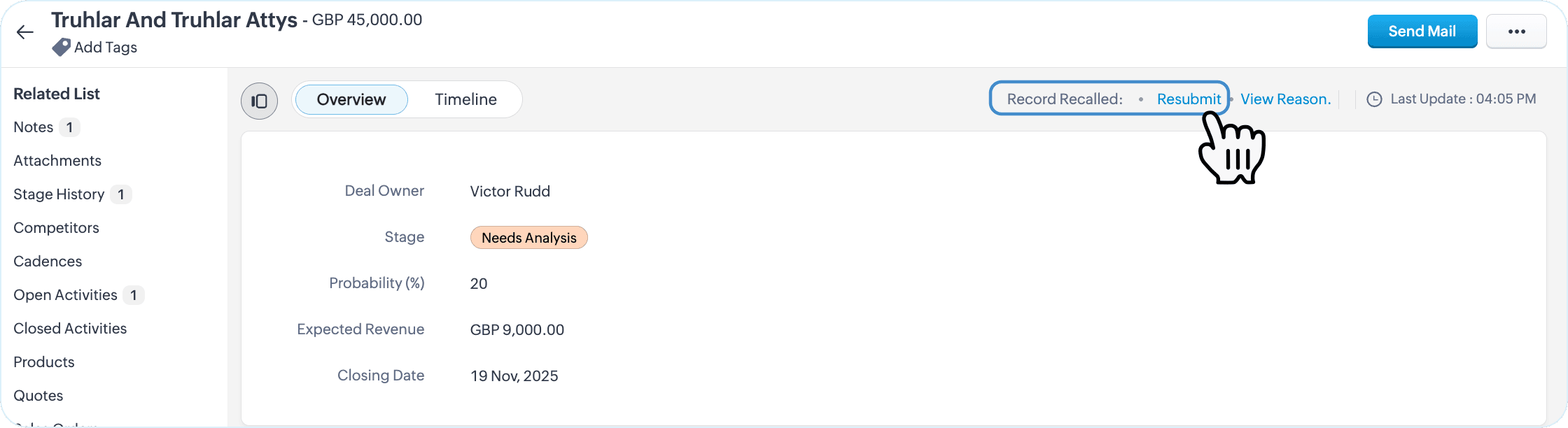
Task: Open the View Reason link
Action: pos(1285,99)
